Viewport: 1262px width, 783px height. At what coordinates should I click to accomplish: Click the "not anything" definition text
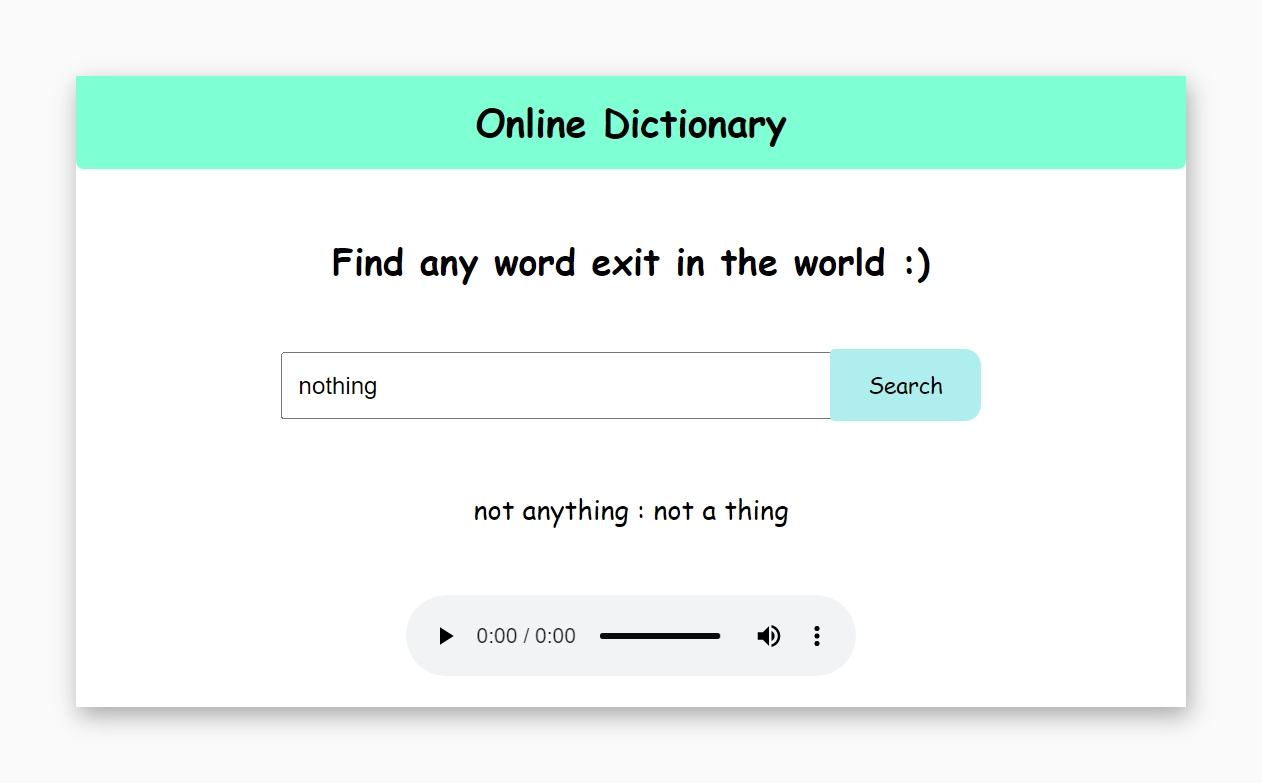pyautogui.click(x=551, y=511)
